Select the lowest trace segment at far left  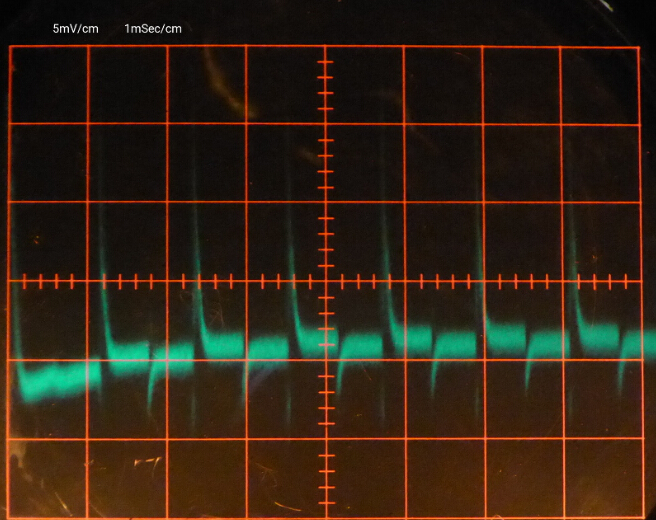(55, 381)
